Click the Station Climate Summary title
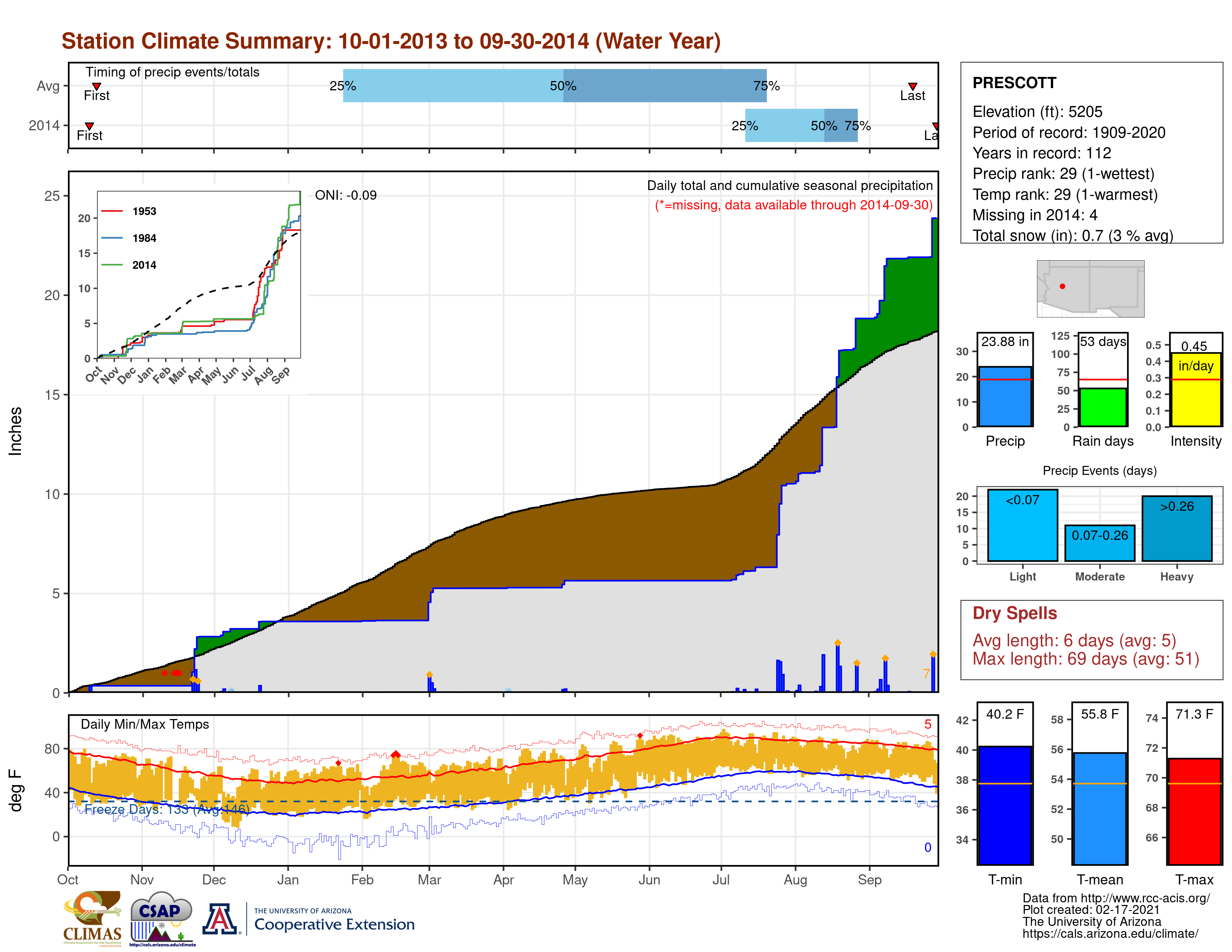Image resolution: width=1232 pixels, height=952 pixels. click(391, 41)
